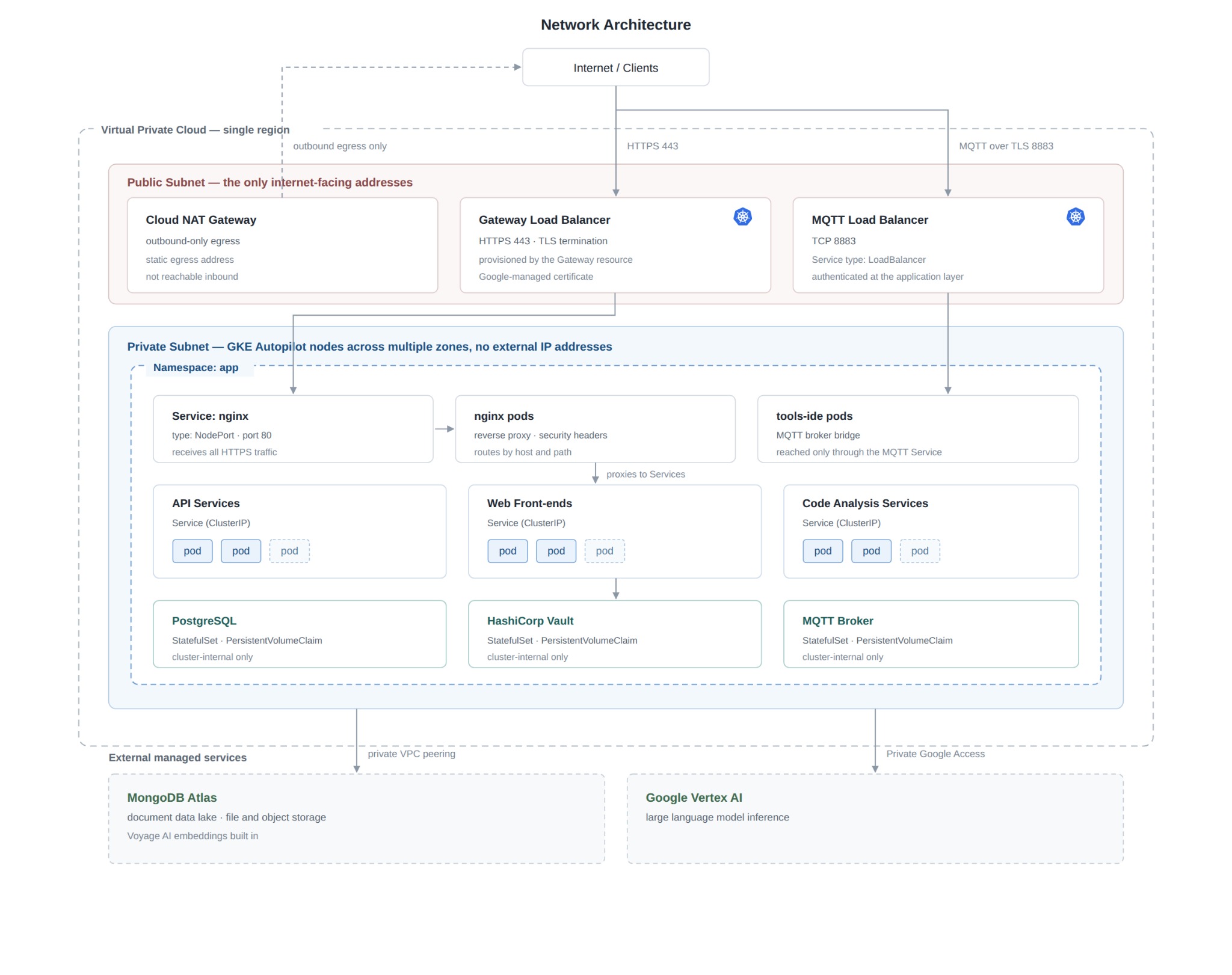Click the API Services heading

pyautogui.click(x=206, y=503)
